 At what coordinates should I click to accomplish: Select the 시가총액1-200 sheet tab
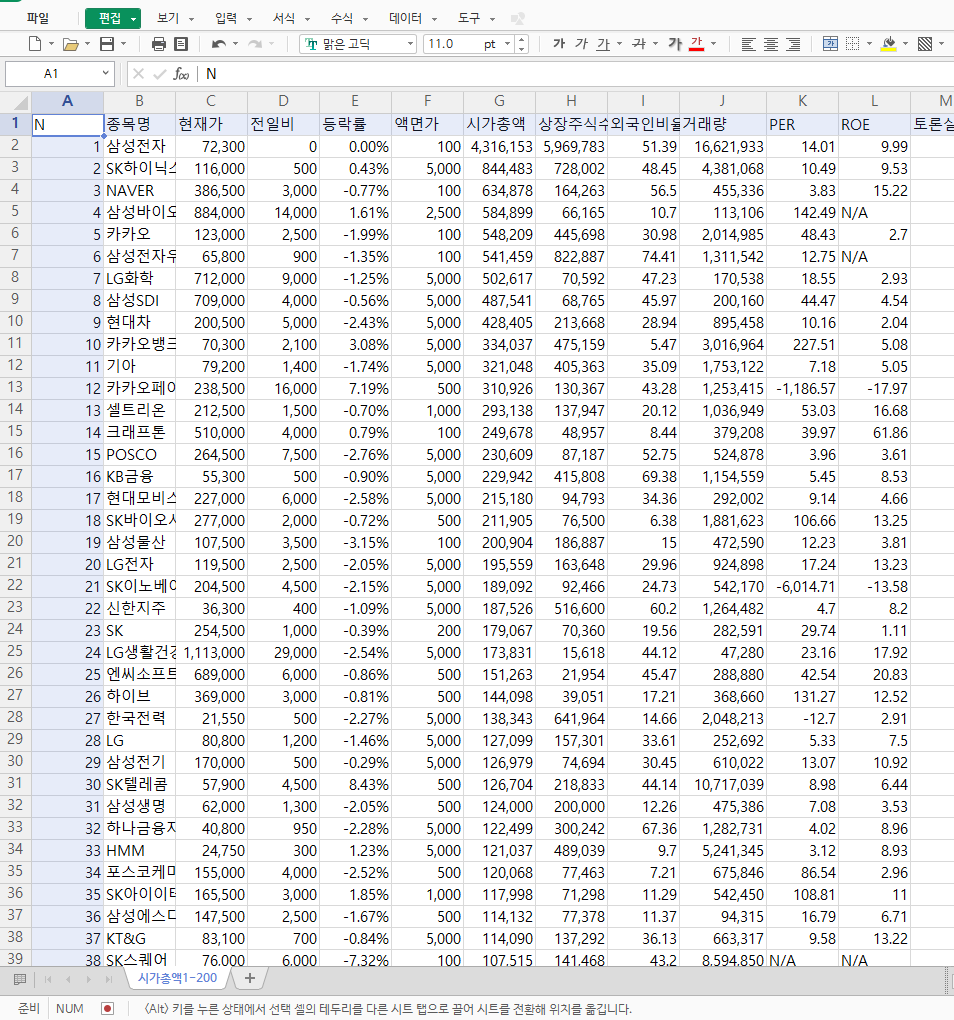(178, 978)
